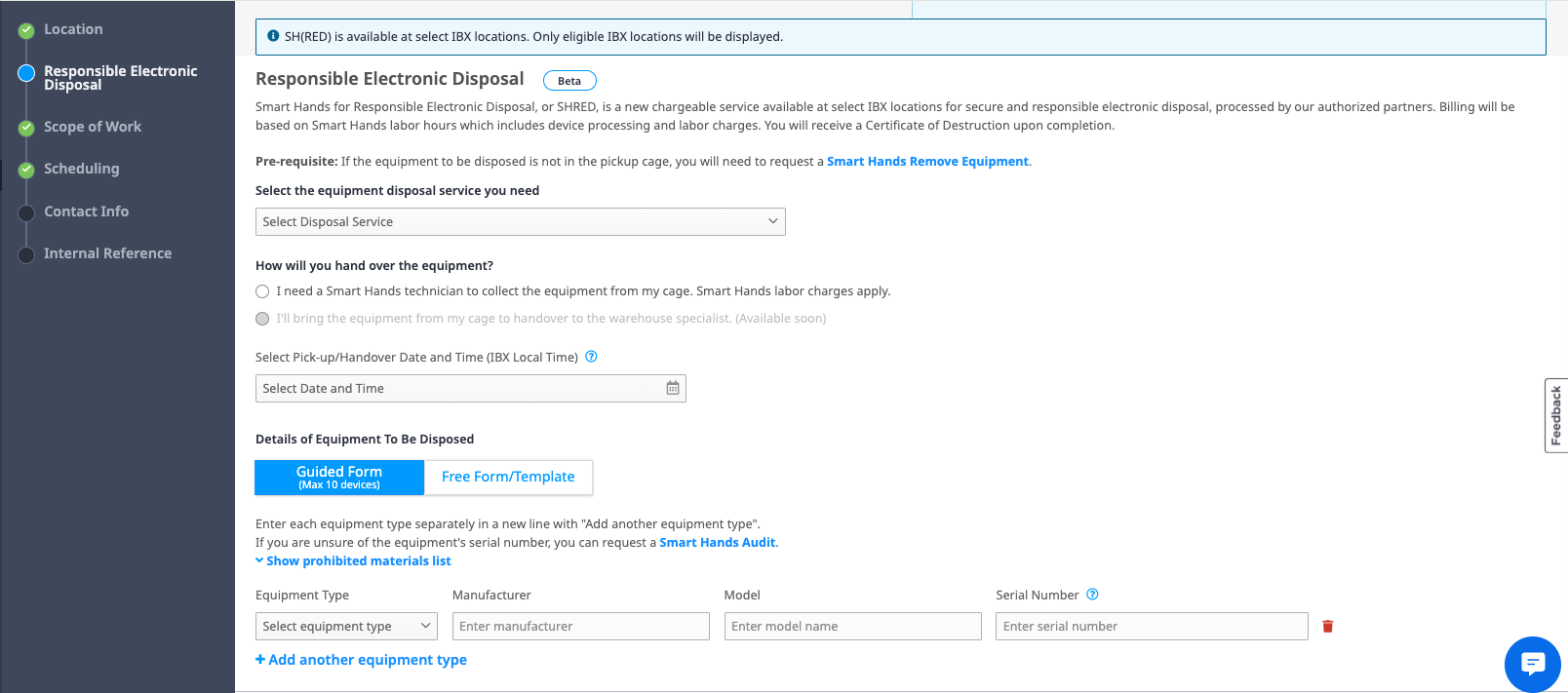This screenshot has height=693, width=1568.
Task: Click the Location step checkmark icon
Action: click(26, 30)
